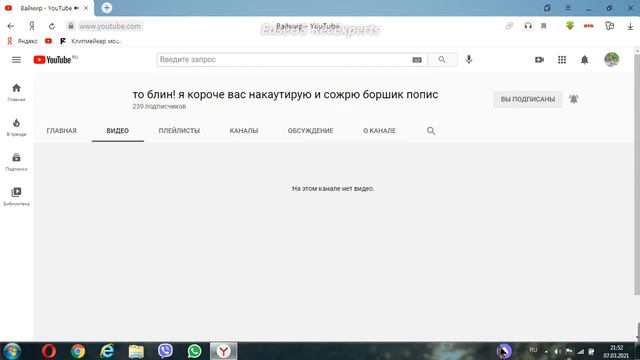Open the Клипмейкер bookmark
Viewport: 640px width, 360px height.
(91, 41)
